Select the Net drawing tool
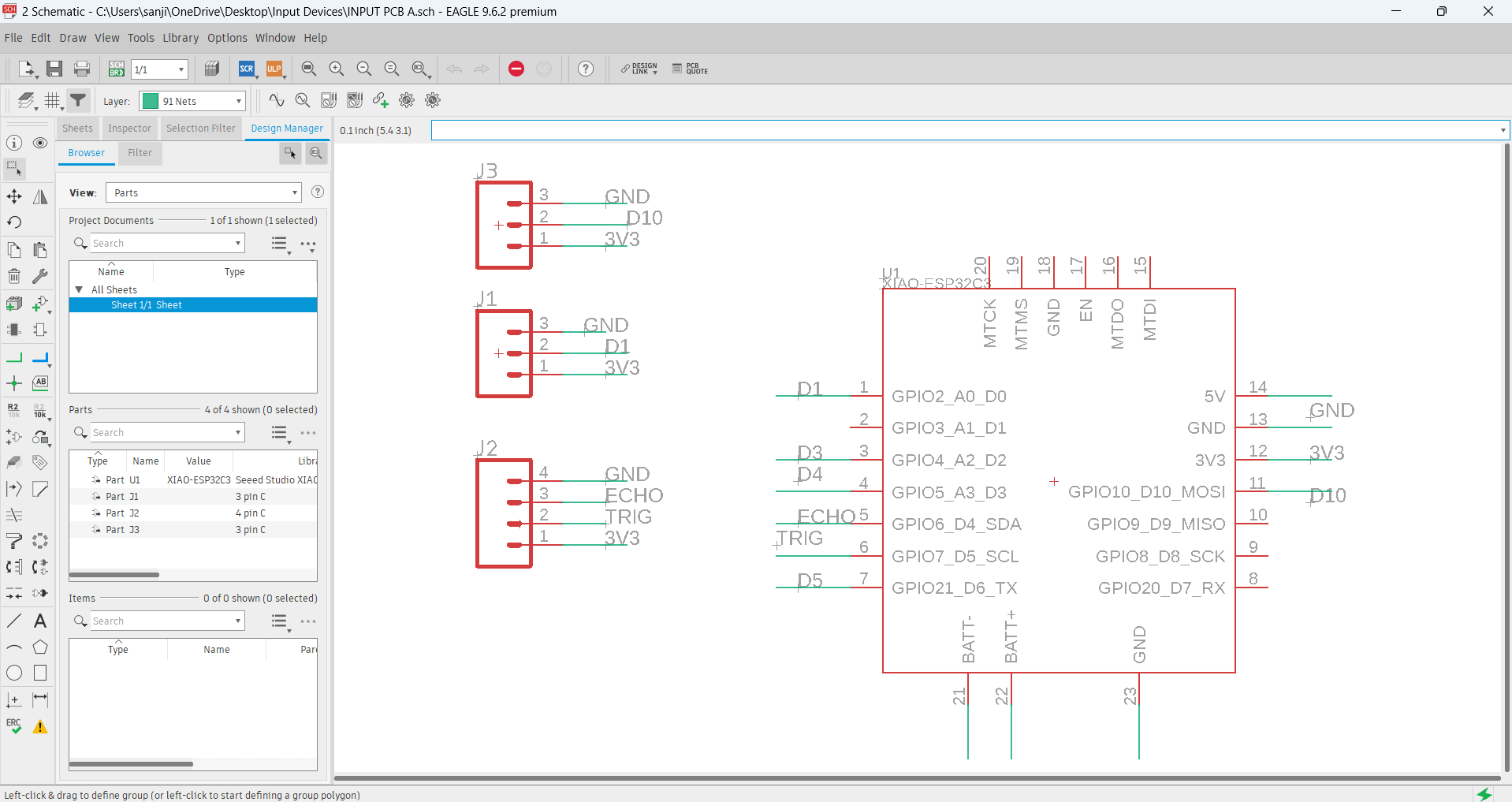 click(14, 358)
